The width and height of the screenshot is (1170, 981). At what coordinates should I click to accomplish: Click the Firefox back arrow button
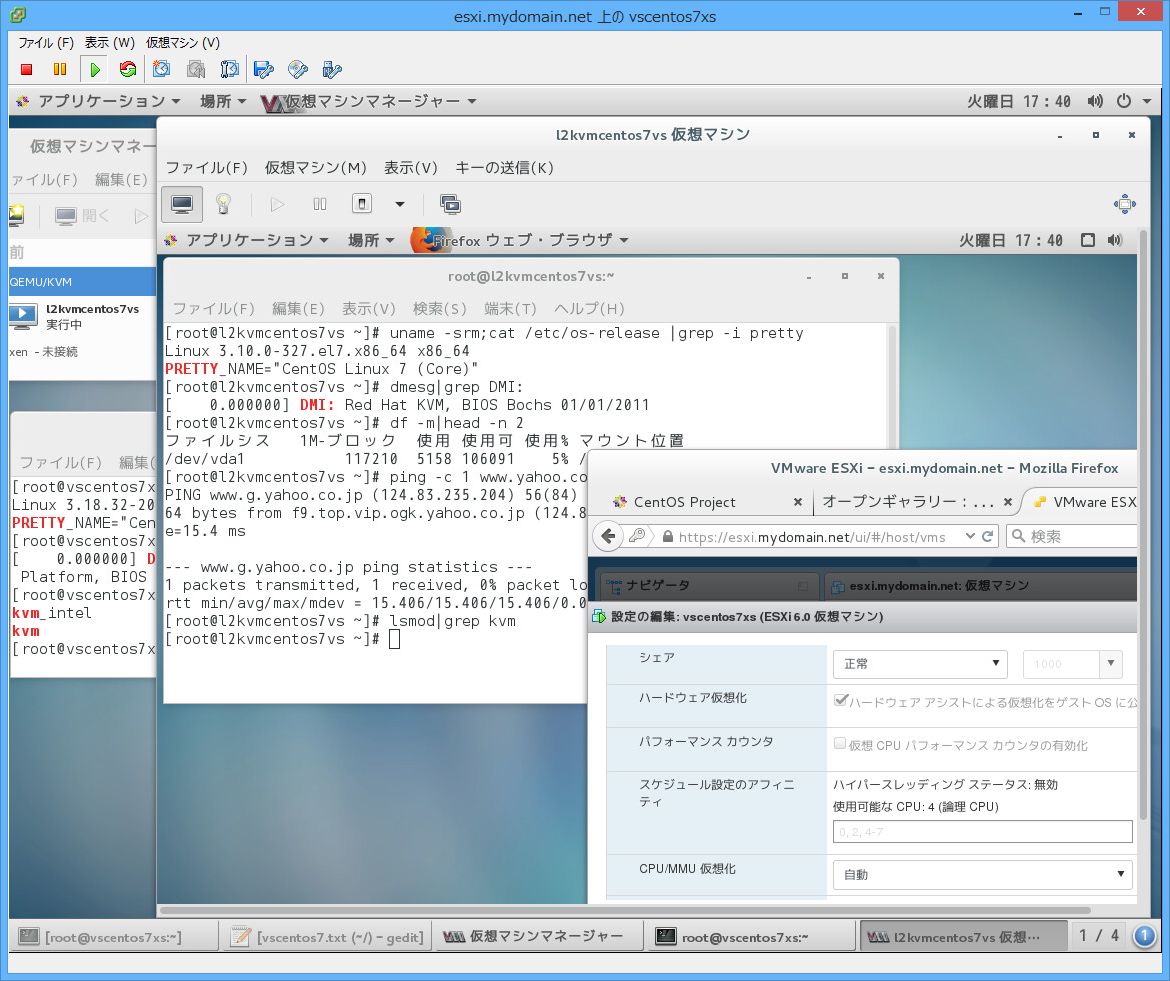coord(609,536)
